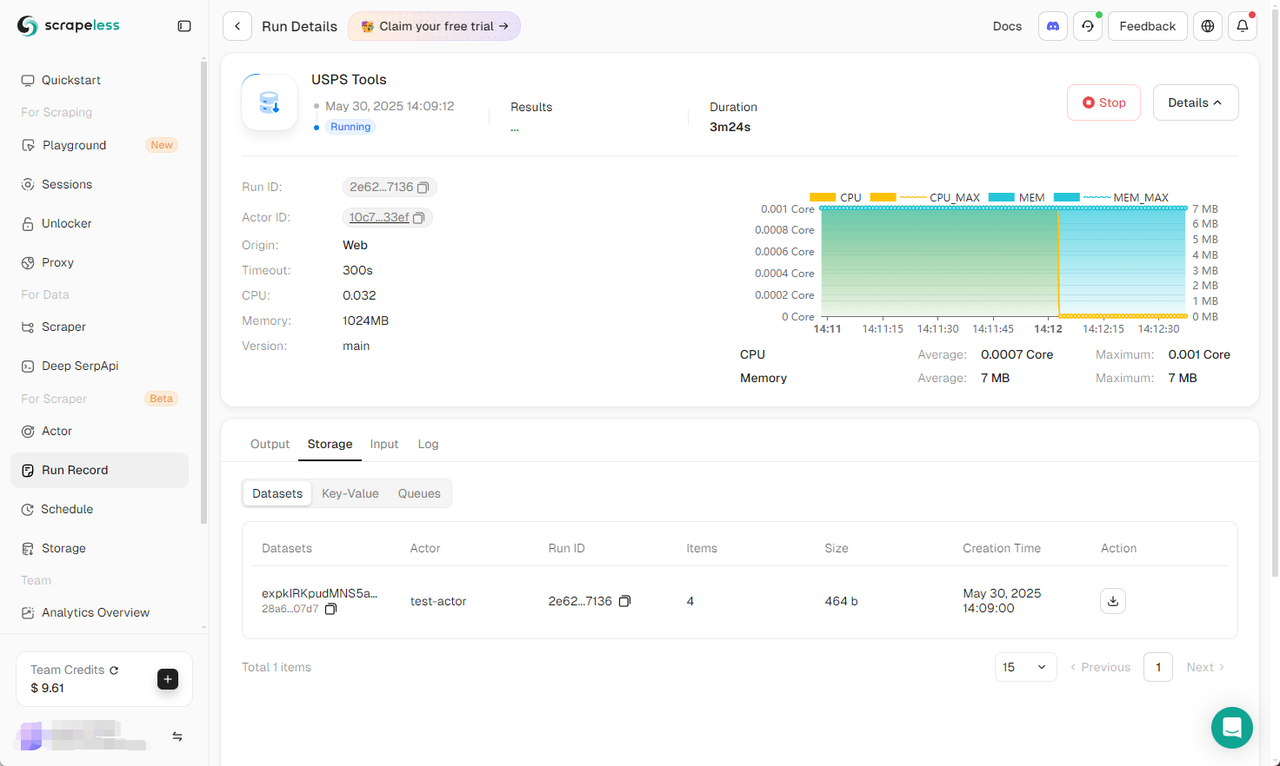The height and width of the screenshot is (766, 1280).
Task: Copy the Actor ID 10c7...33ef
Action: coord(419,217)
